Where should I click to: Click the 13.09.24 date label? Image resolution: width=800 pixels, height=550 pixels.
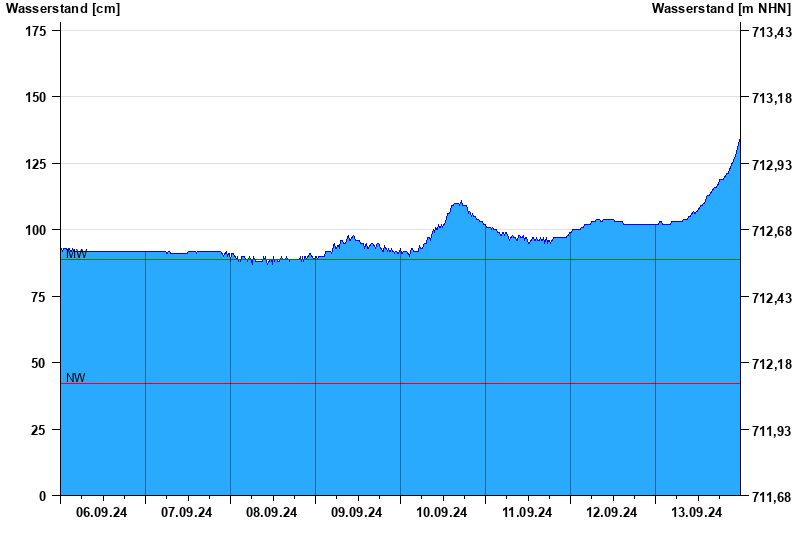click(697, 512)
